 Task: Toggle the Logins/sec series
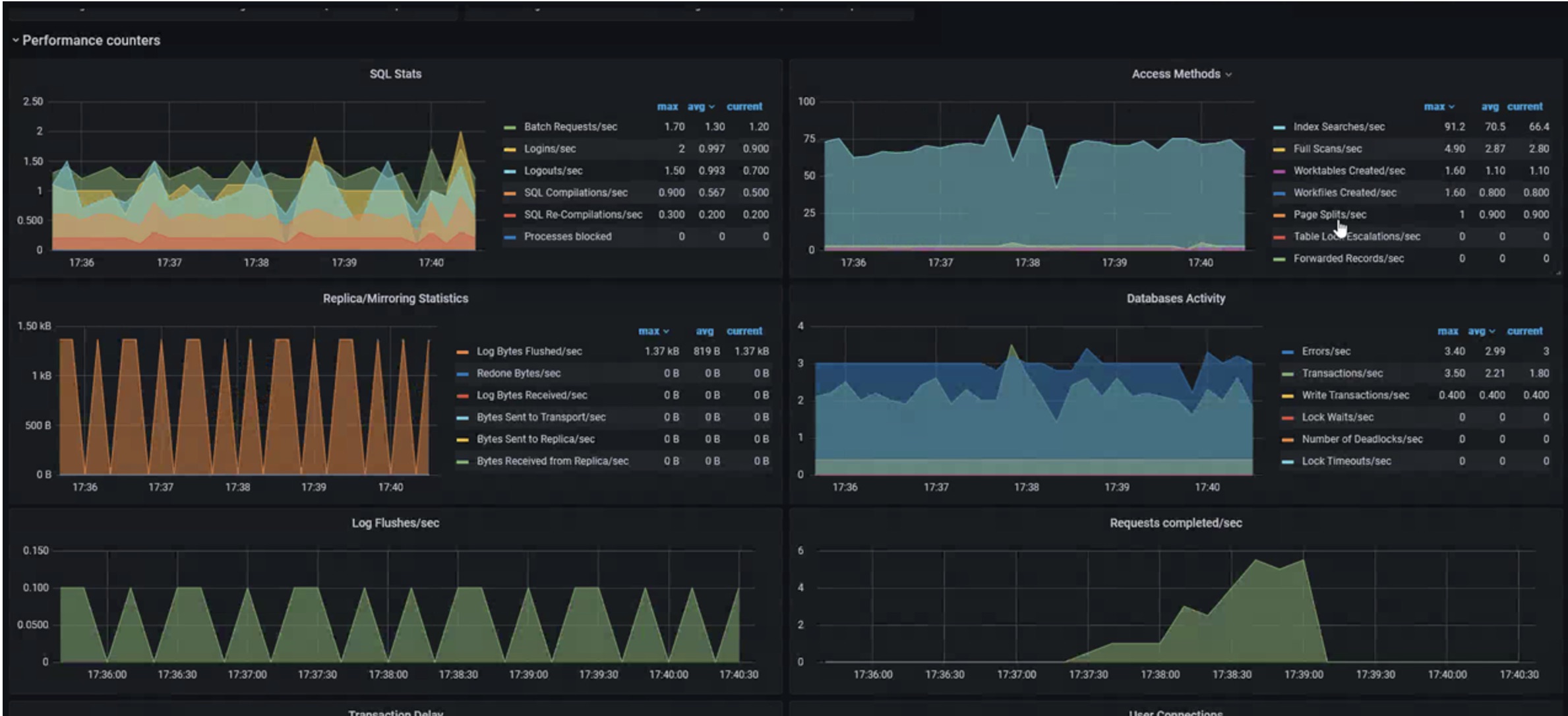pos(549,148)
